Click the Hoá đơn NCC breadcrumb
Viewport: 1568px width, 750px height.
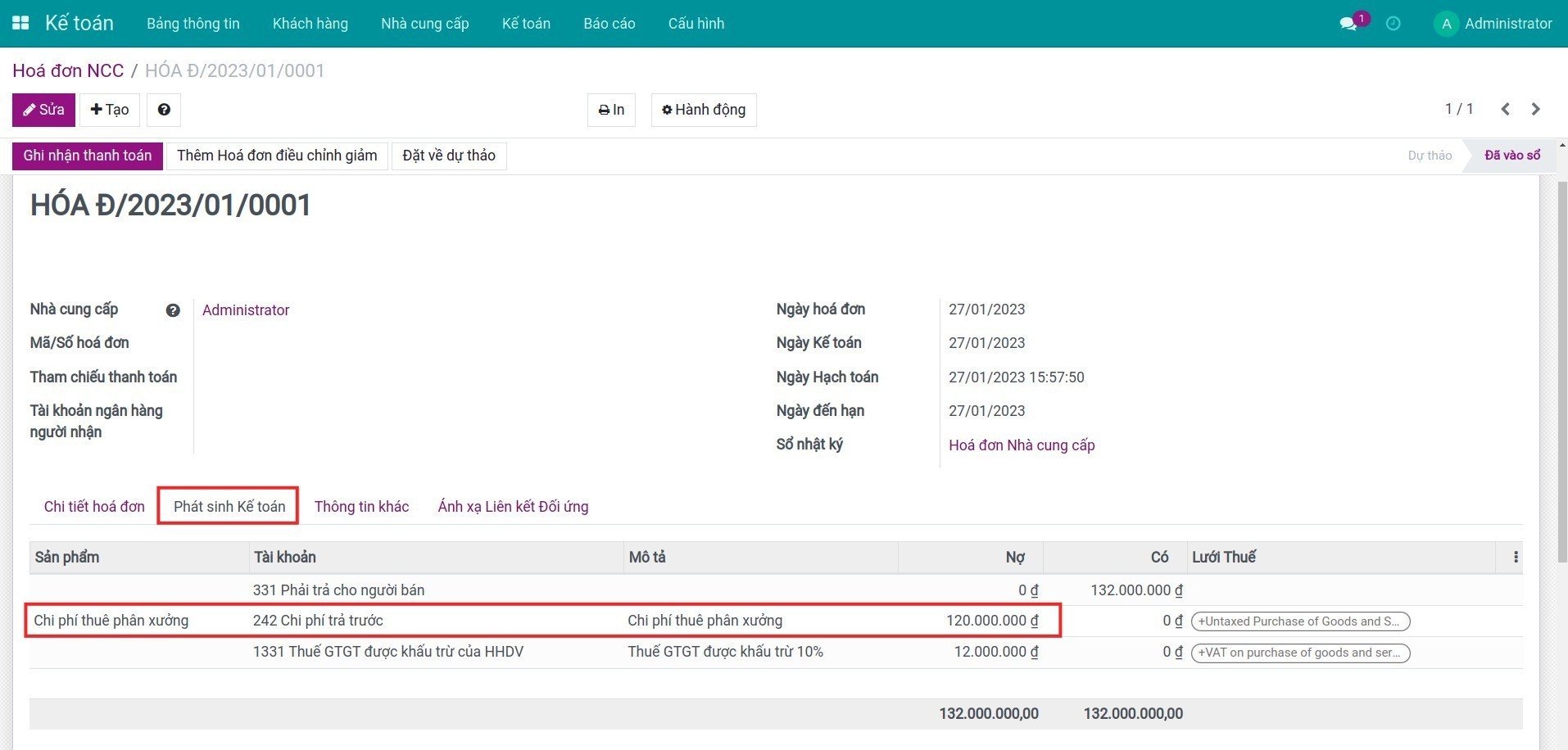[68, 70]
